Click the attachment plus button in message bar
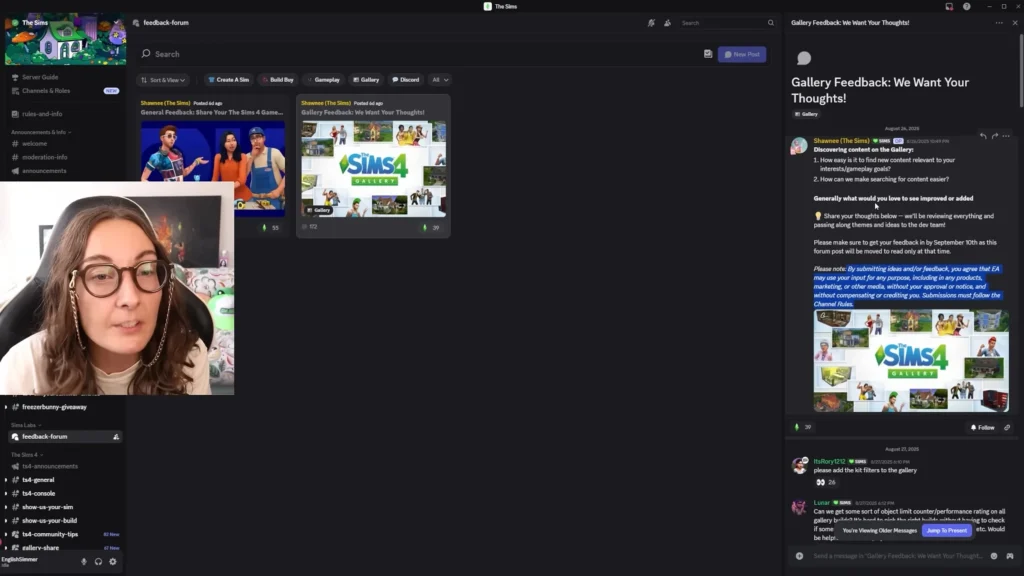The image size is (1024, 576). (x=799, y=556)
